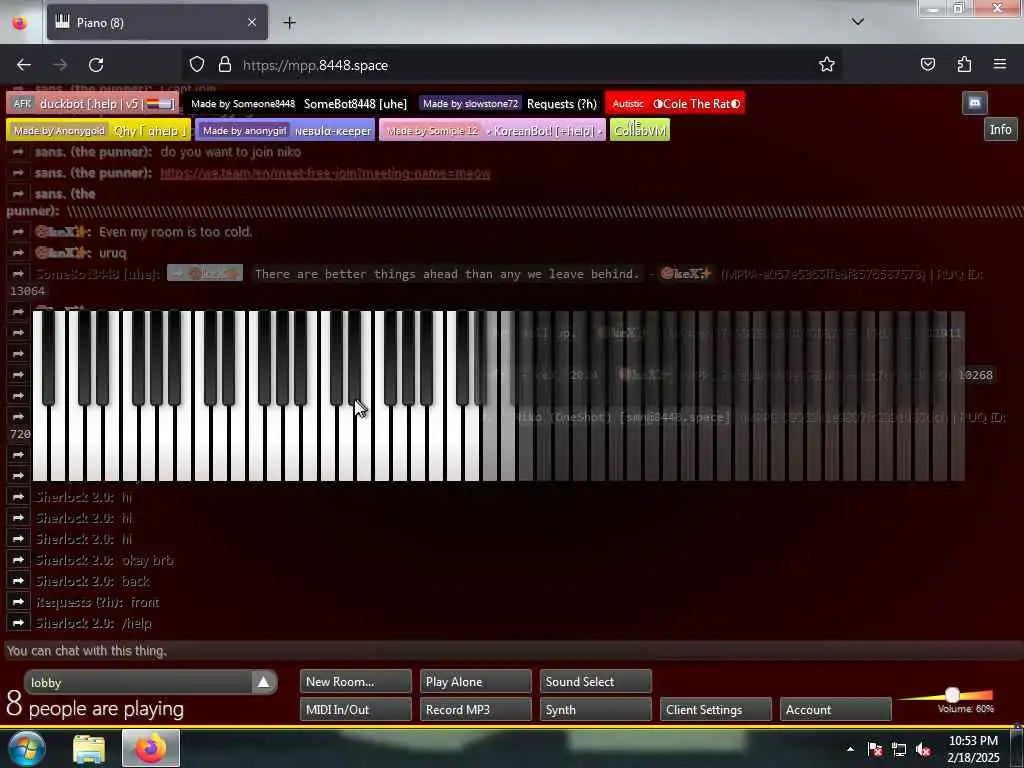Reply to 'okay brb' message
The image size is (1024, 768).
(x=18, y=560)
